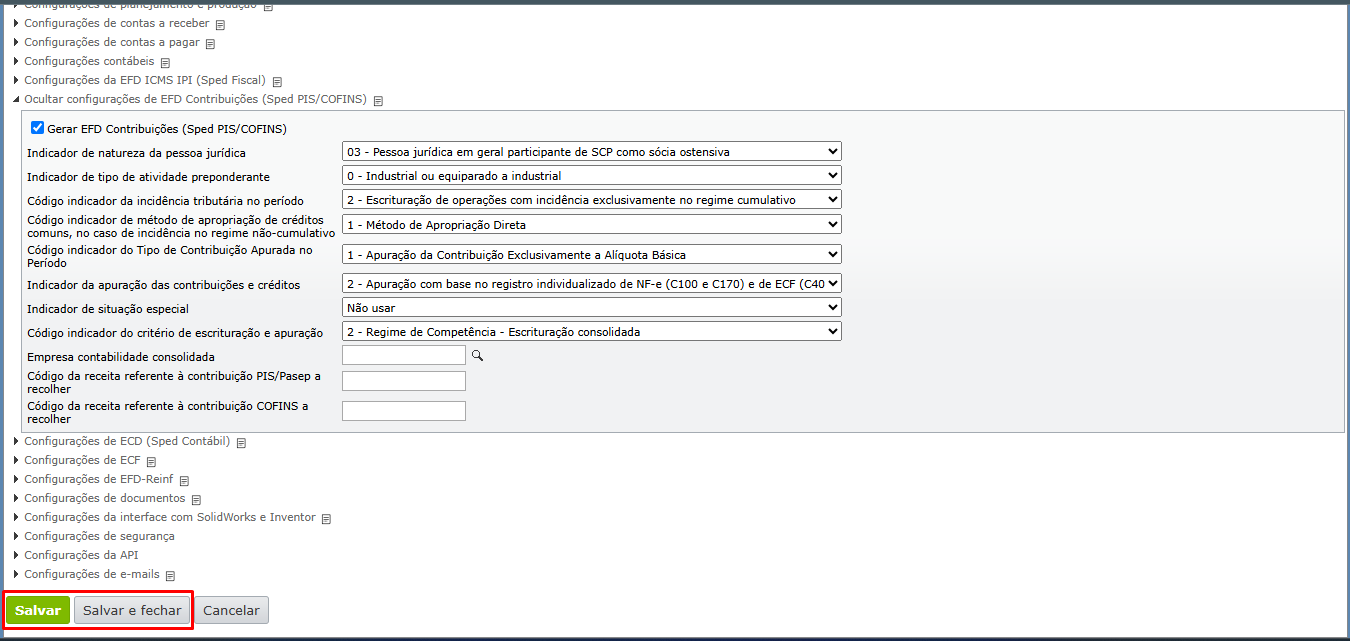Click note icon next to Configurações de e-mails
Image resolution: width=1350 pixels, height=641 pixels.
(x=170, y=576)
